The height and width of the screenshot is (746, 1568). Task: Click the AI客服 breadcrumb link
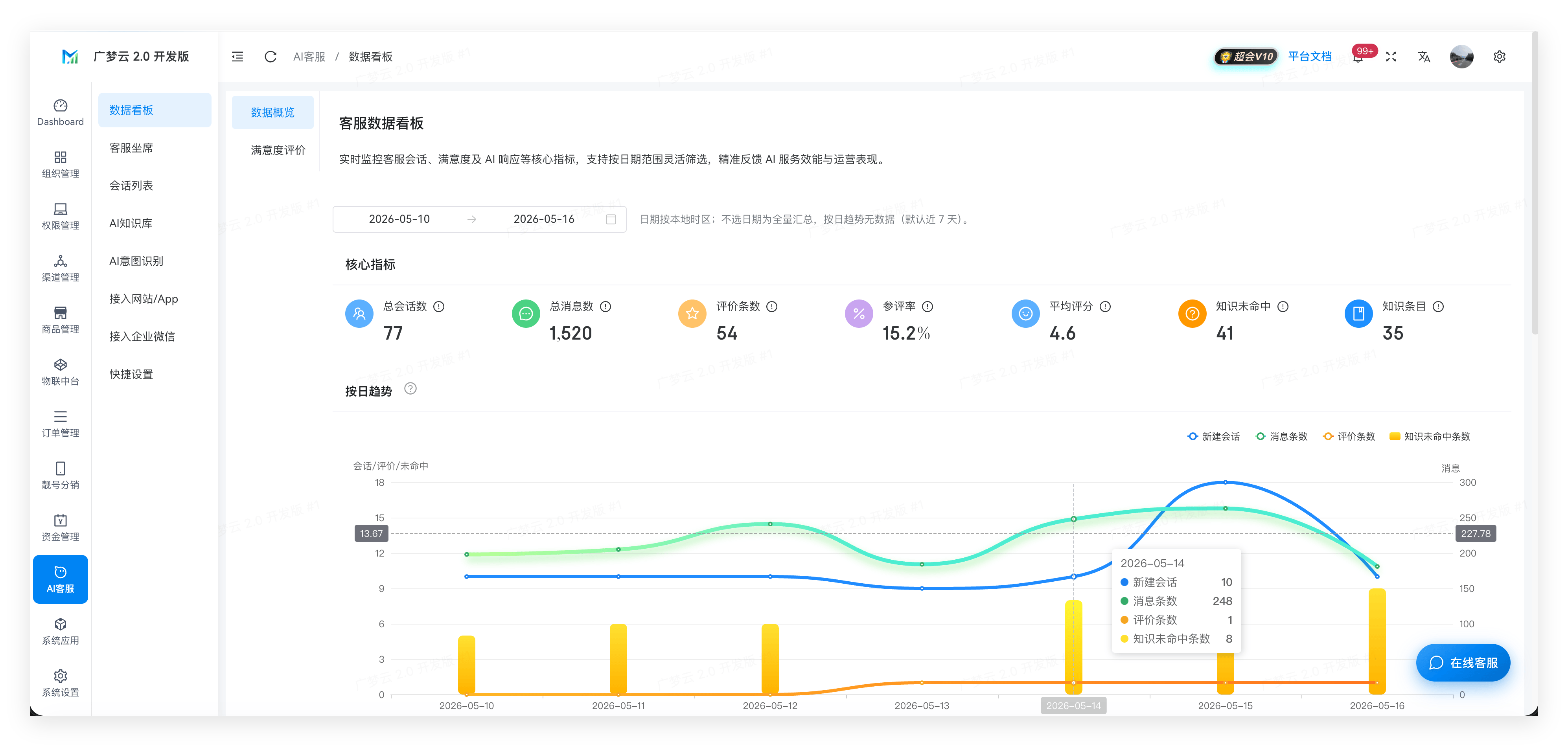point(309,57)
